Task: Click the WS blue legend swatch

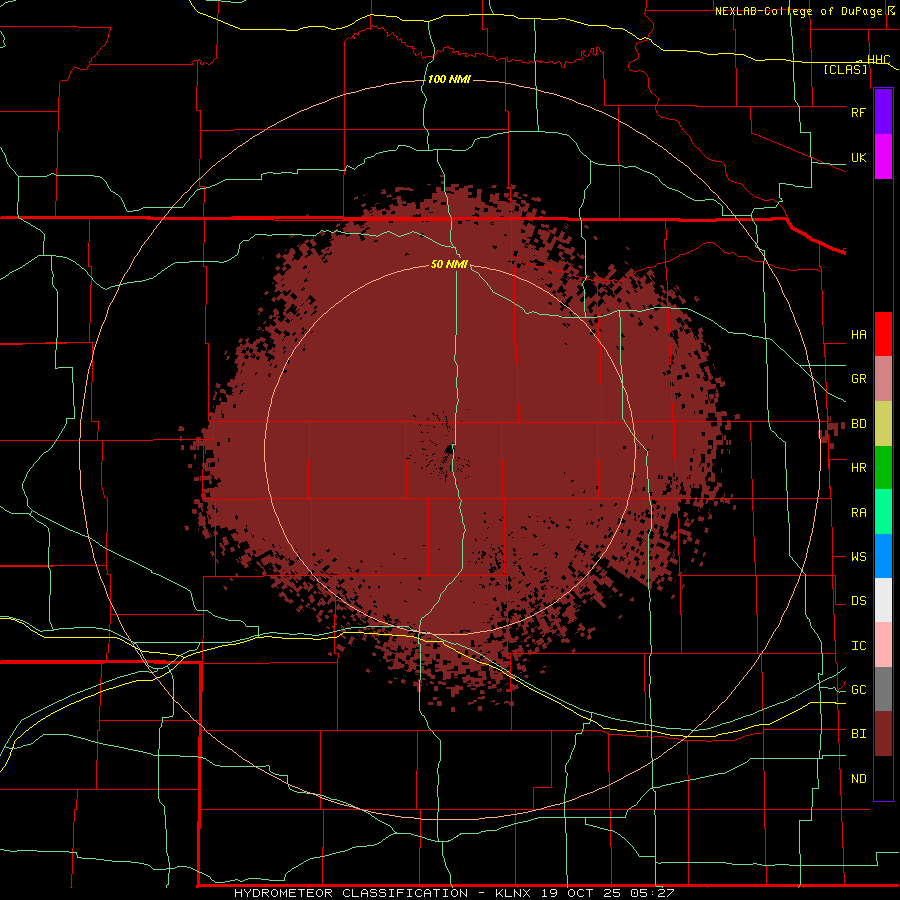Action: (883, 556)
